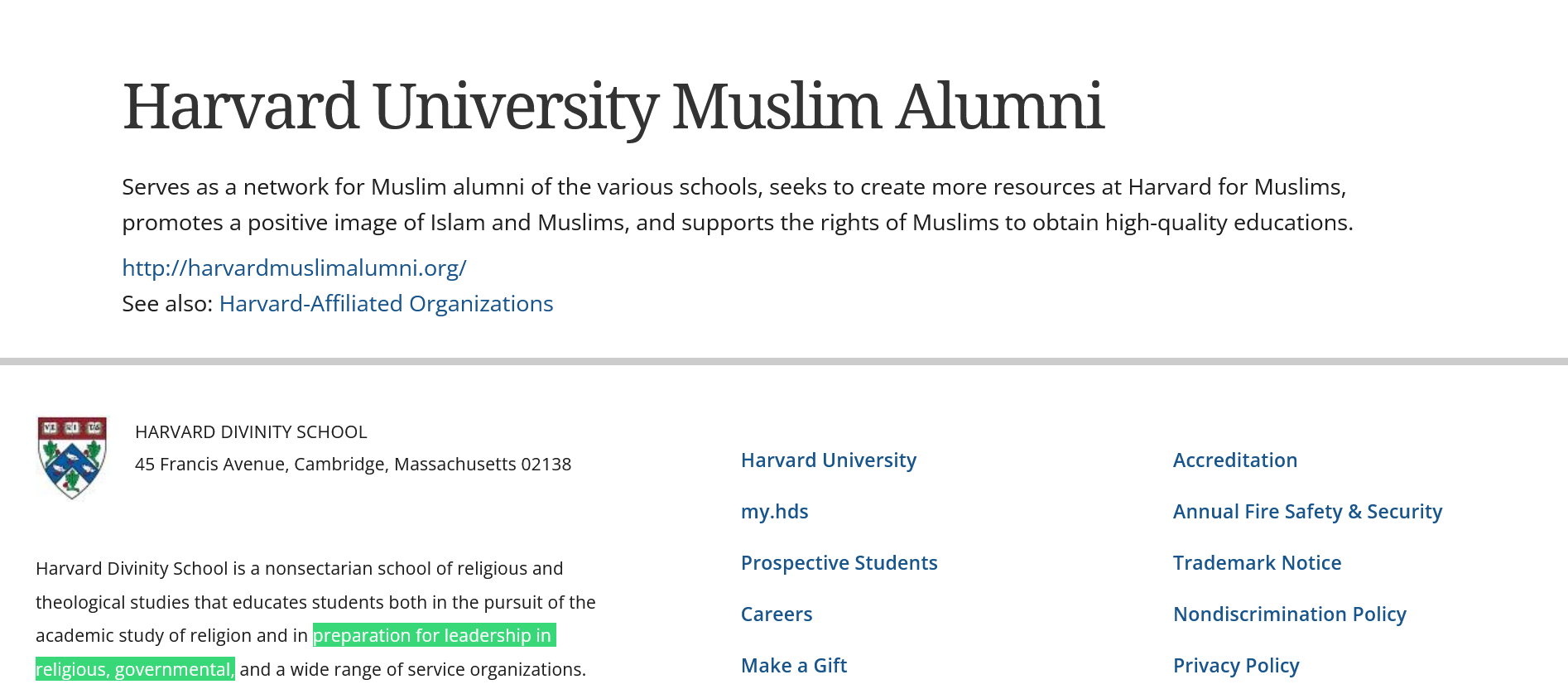Click the 'See also:' label text

[167, 304]
